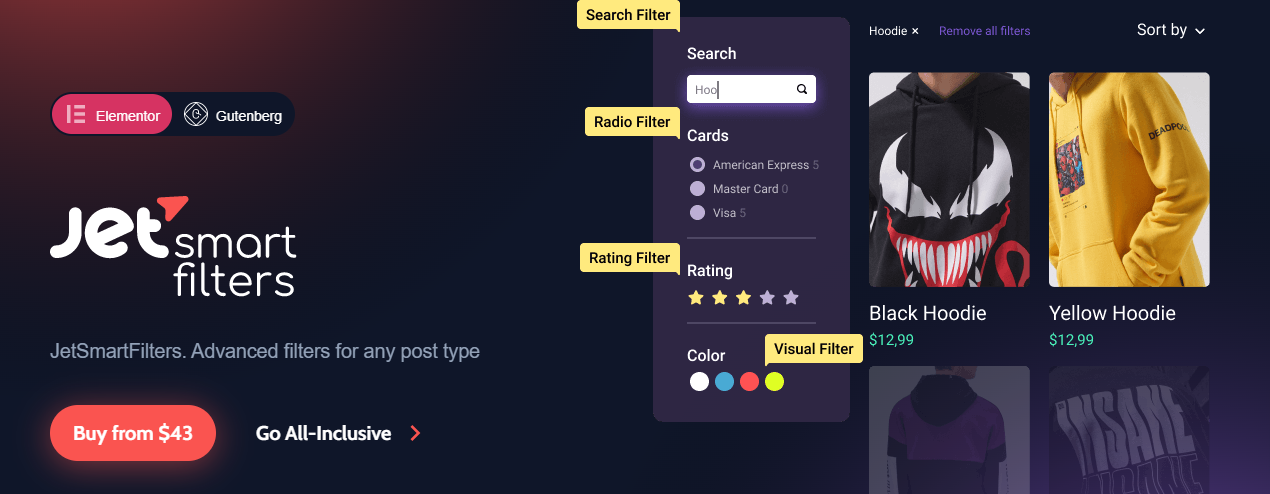Viewport: 1270px width, 494px height.
Task: Switch to the Elementor tab
Action: tap(112, 115)
